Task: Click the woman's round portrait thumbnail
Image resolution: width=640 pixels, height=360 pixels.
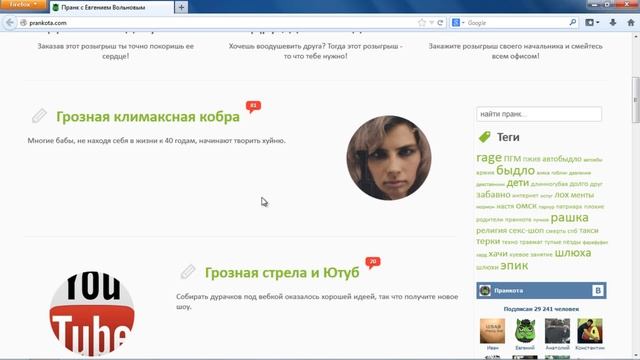Action: point(389,158)
